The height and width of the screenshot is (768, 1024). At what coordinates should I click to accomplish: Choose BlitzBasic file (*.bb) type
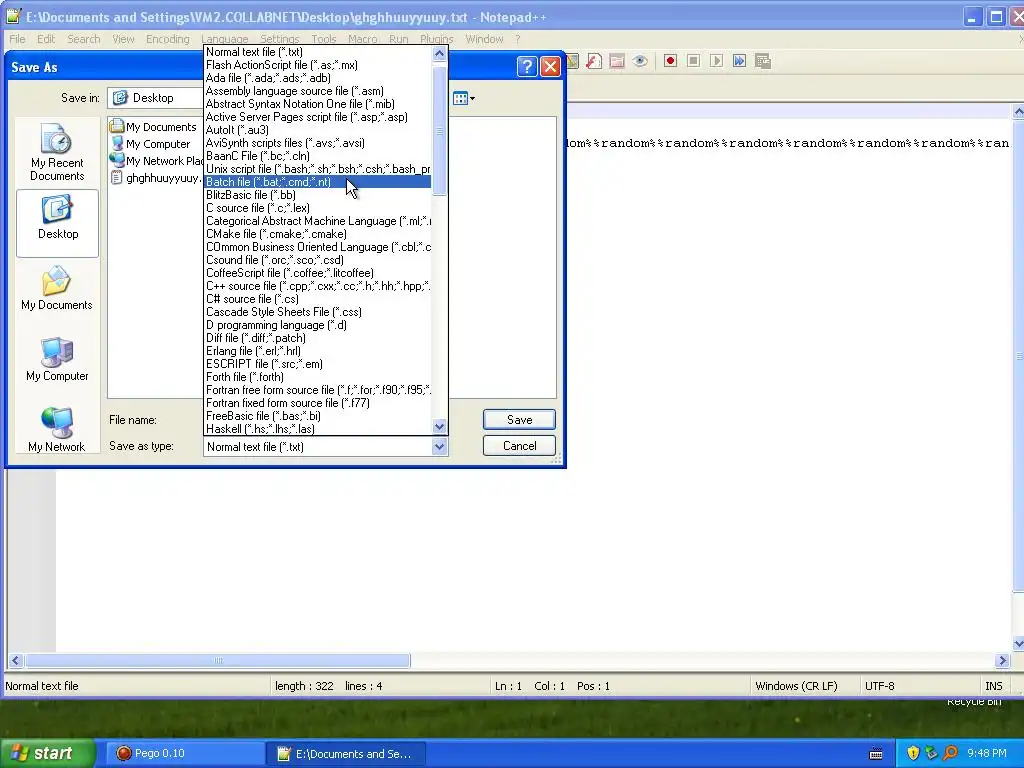tap(318, 195)
